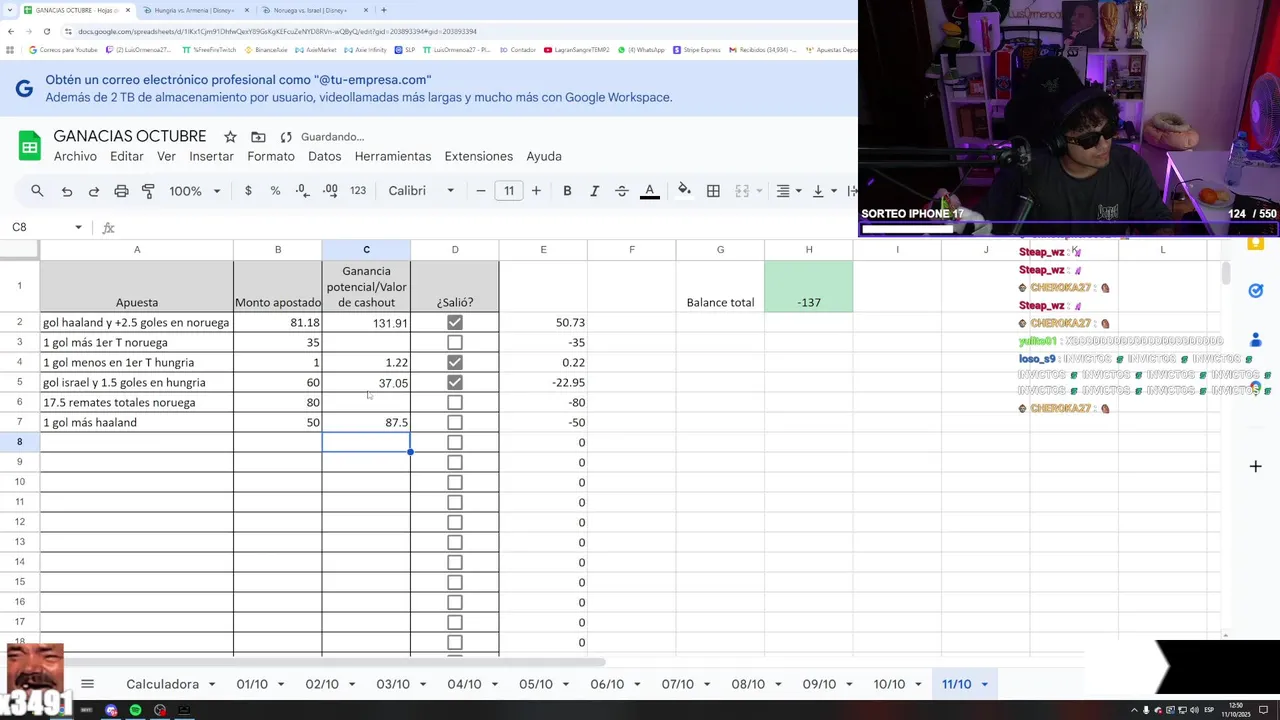Open Calculadora sheet tab menu arrow
This screenshot has width=1280, height=720.
(211, 685)
